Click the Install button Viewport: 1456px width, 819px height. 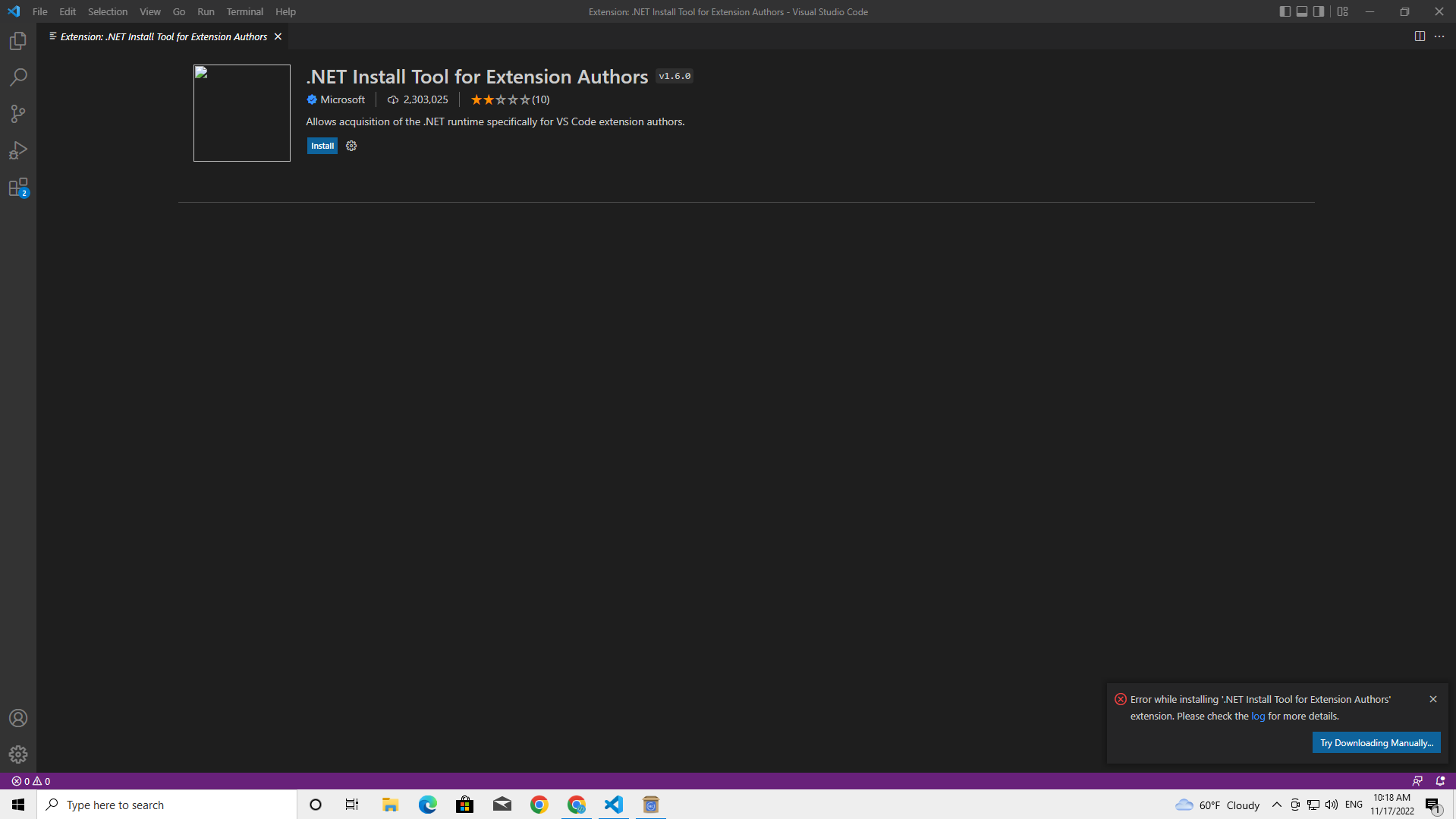(322, 146)
